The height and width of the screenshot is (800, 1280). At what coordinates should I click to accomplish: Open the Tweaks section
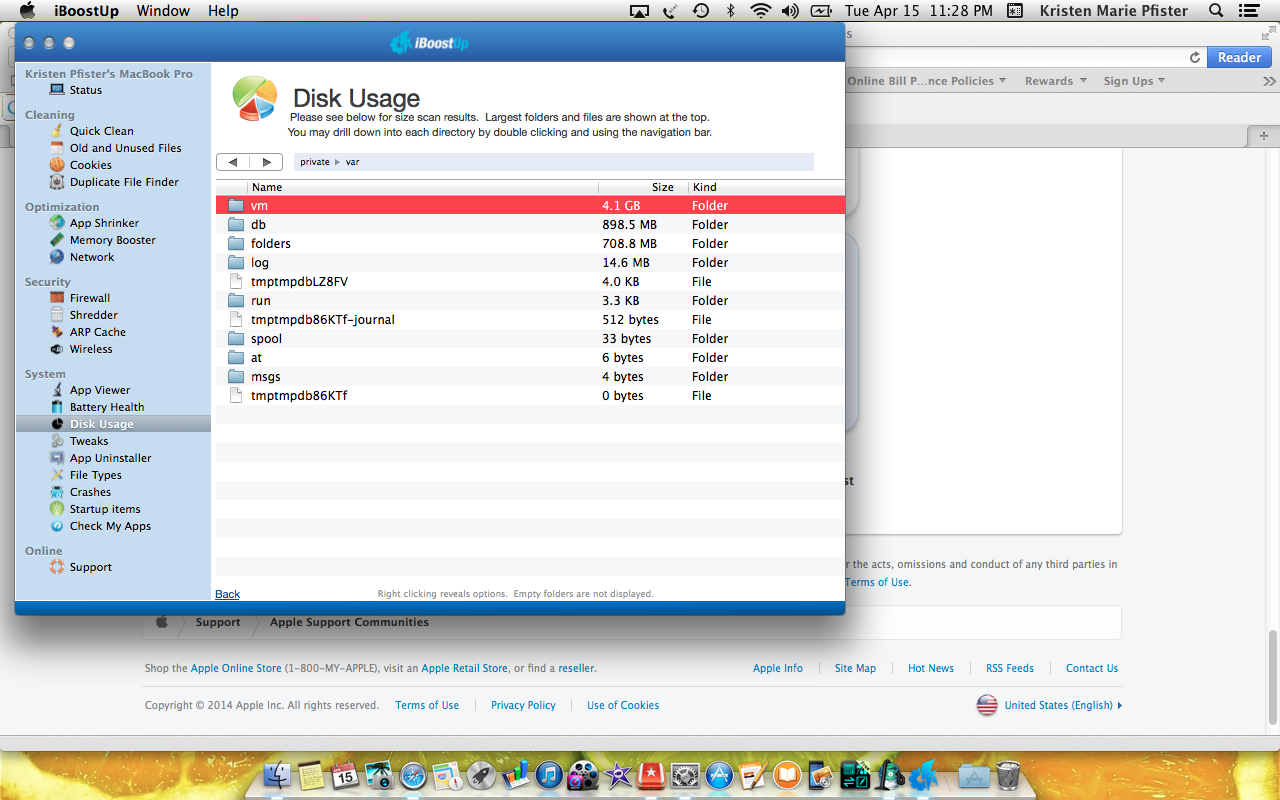click(x=89, y=441)
